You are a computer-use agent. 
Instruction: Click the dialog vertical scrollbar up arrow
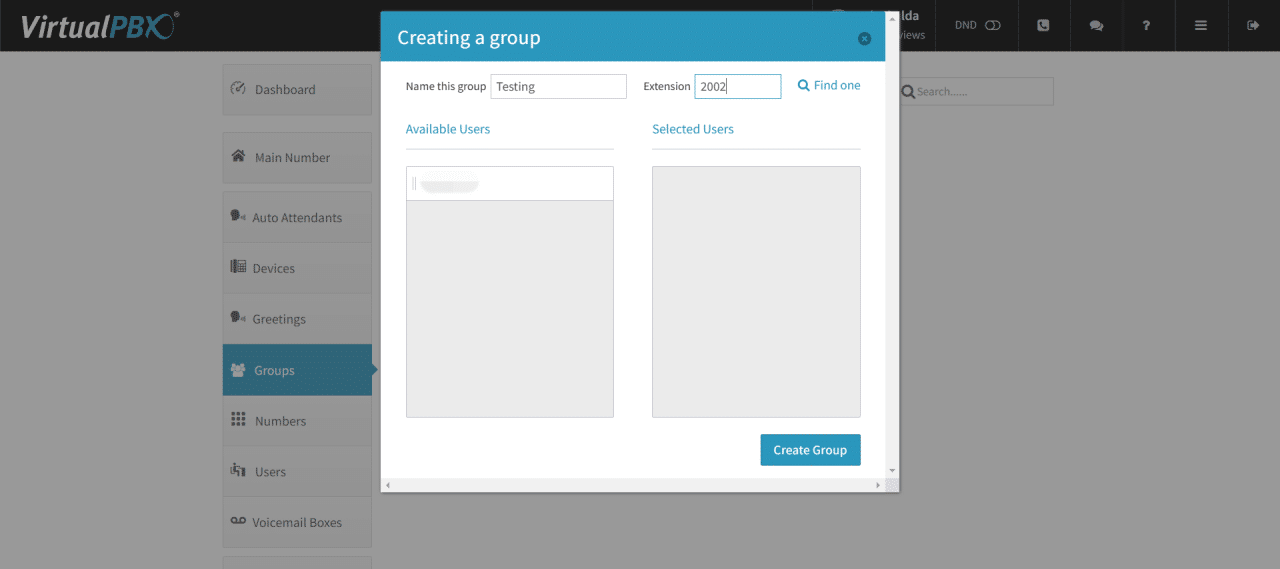point(892,17)
